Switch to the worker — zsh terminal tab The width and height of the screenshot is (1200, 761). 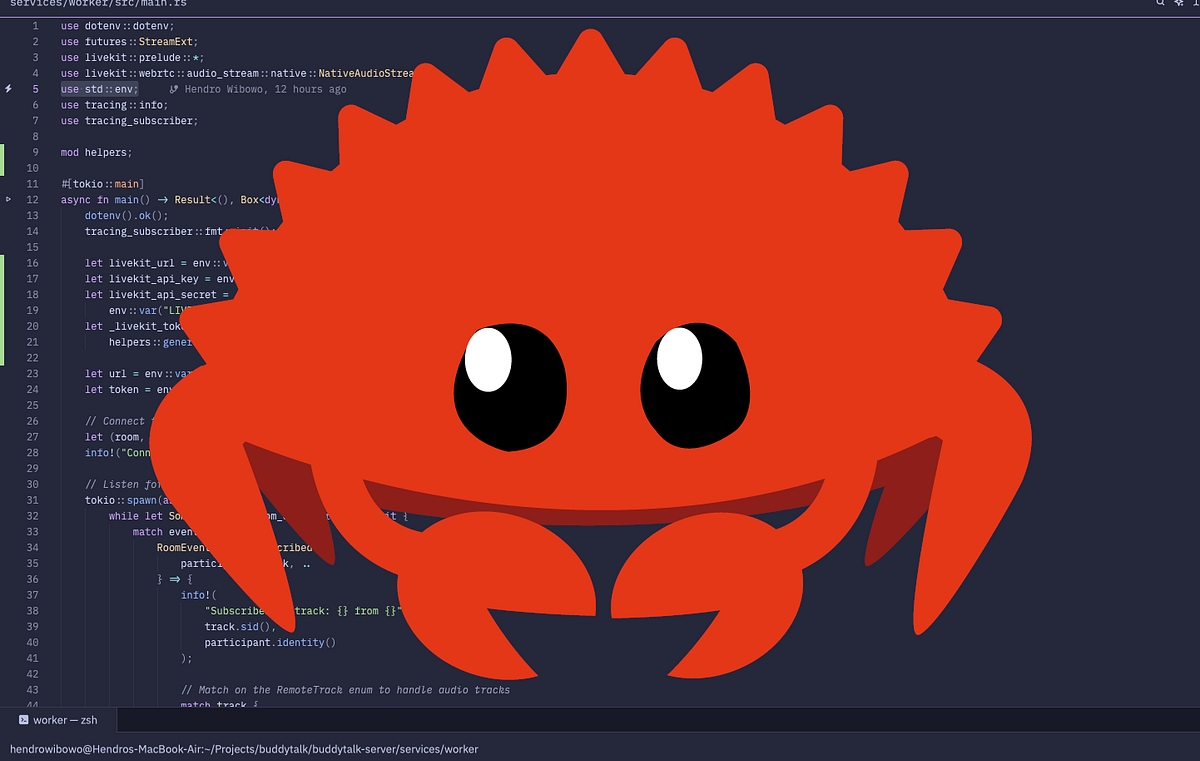click(58, 719)
